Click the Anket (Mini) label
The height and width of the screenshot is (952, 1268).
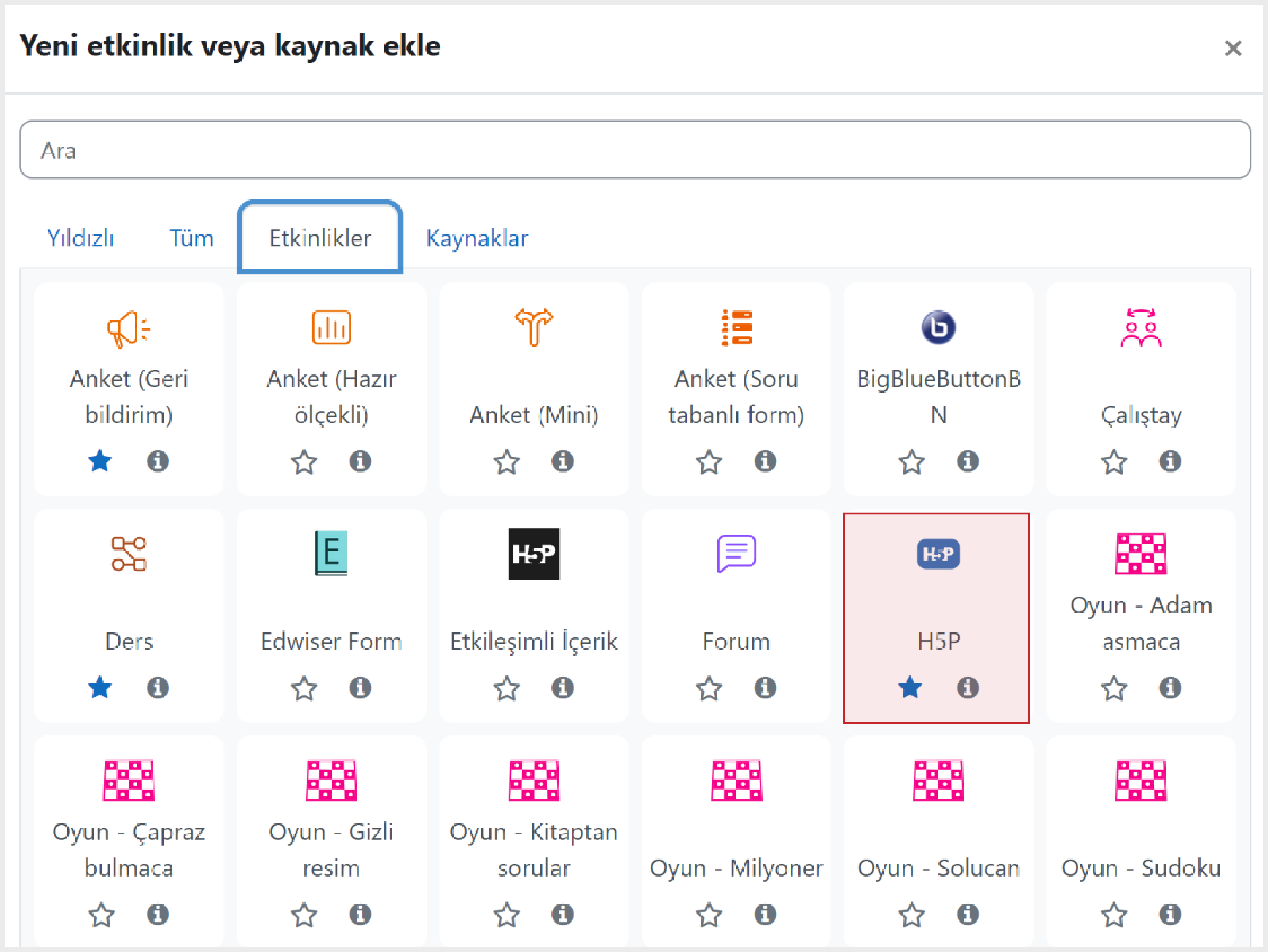(x=534, y=415)
